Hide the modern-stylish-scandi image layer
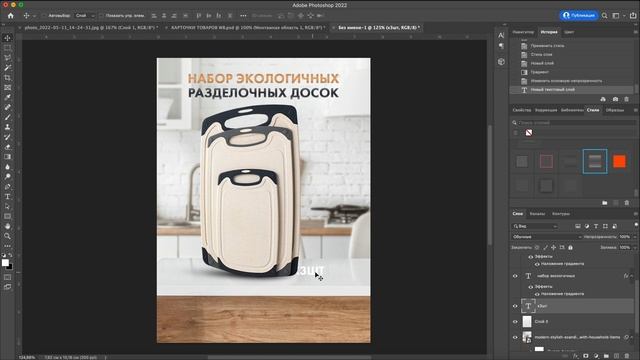 (515, 337)
